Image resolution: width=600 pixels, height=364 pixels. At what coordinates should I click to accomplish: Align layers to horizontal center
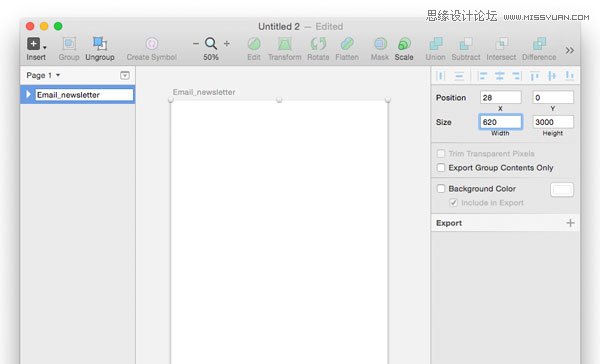499,76
